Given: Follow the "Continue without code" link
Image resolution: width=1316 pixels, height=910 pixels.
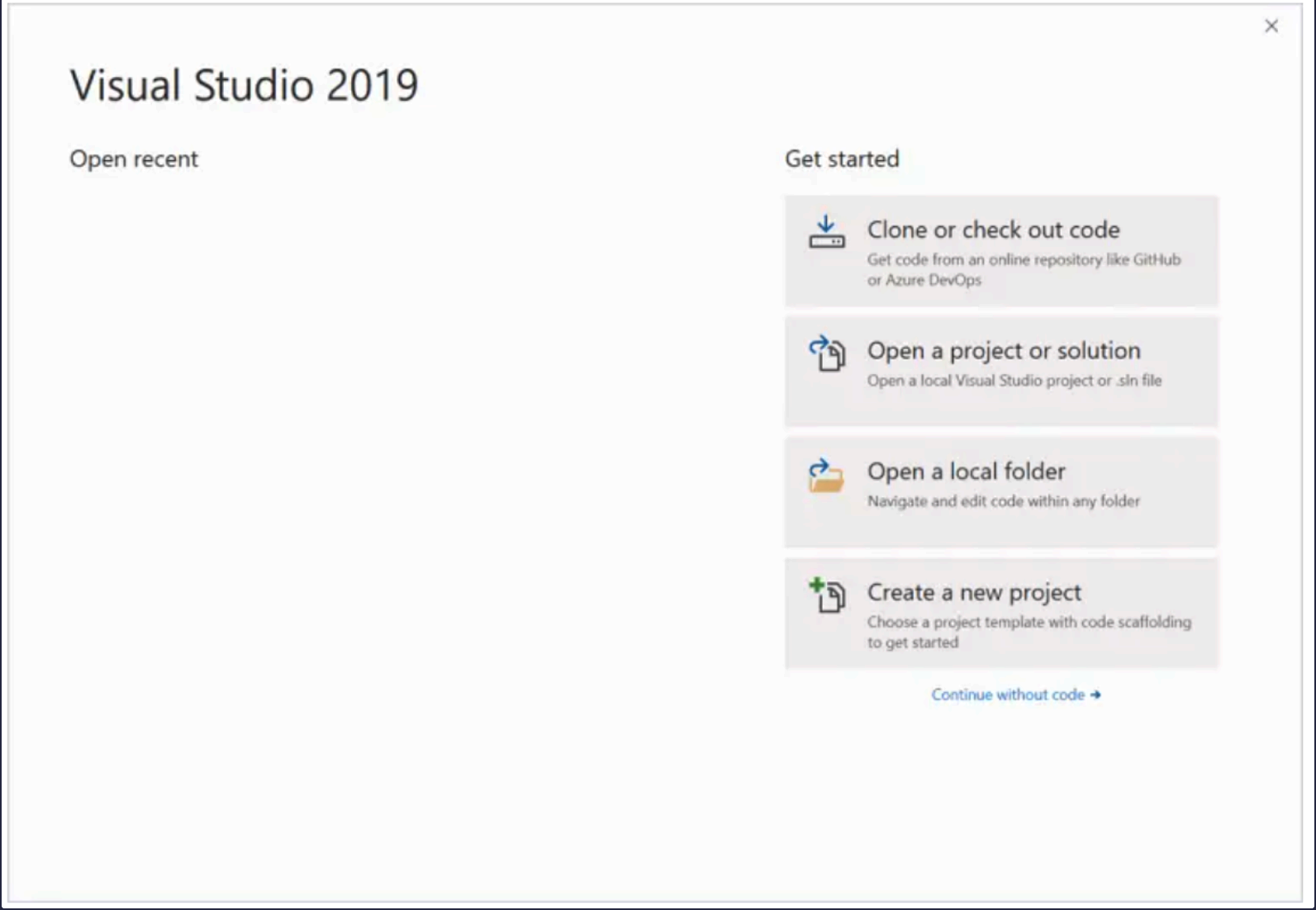Looking at the screenshot, I should pyautogui.click(x=1007, y=695).
